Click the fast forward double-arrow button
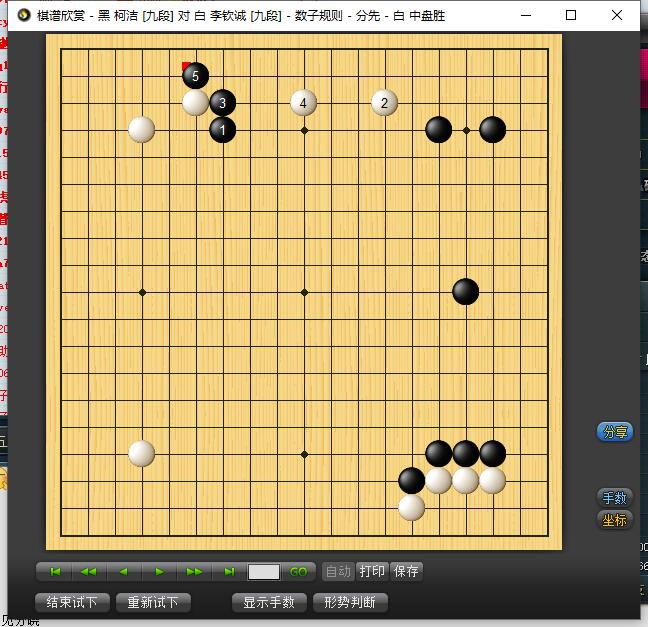The width and height of the screenshot is (648, 627). tap(194, 572)
